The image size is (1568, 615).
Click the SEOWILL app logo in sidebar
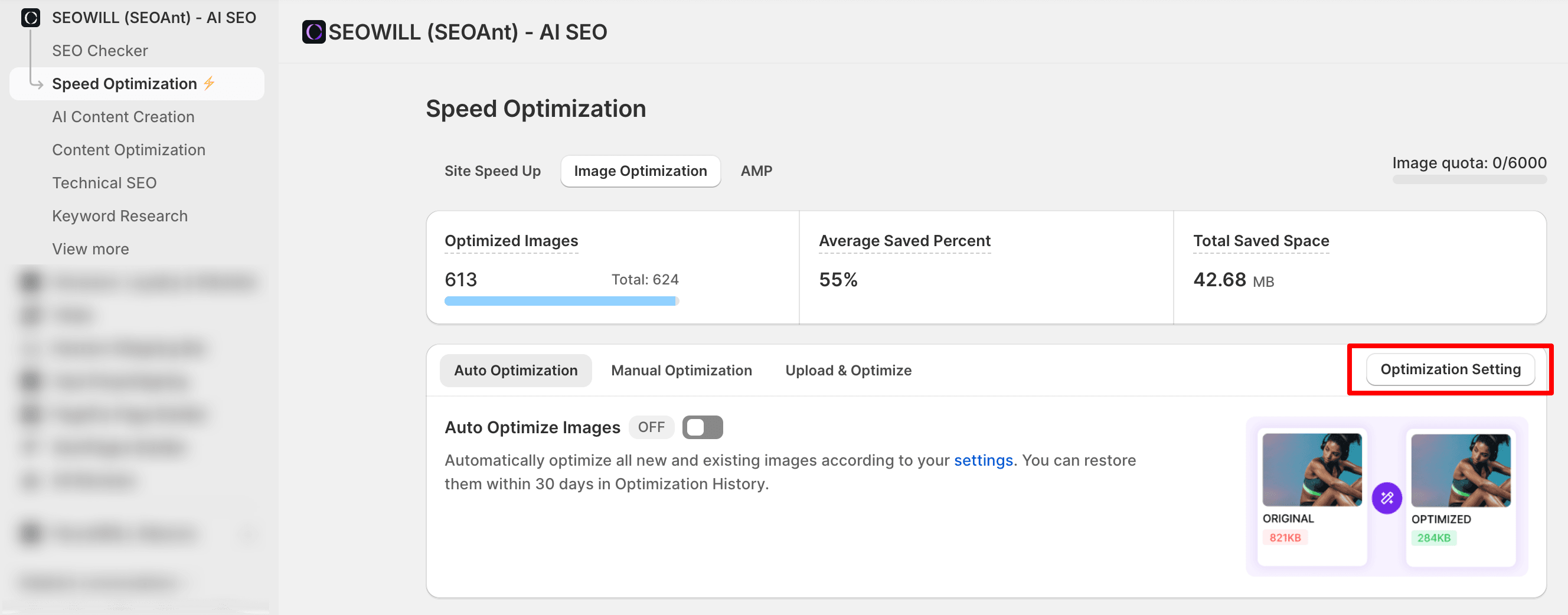[x=31, y=18]
